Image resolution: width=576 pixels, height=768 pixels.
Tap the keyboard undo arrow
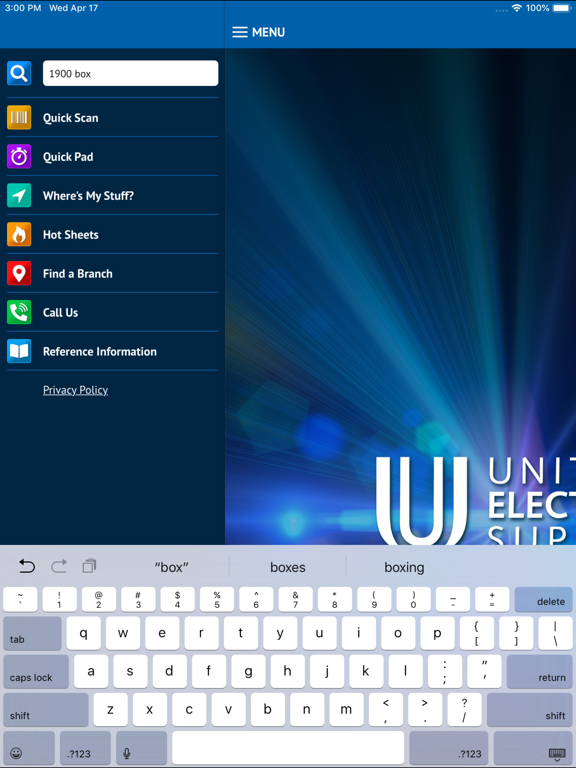[27, 566]
